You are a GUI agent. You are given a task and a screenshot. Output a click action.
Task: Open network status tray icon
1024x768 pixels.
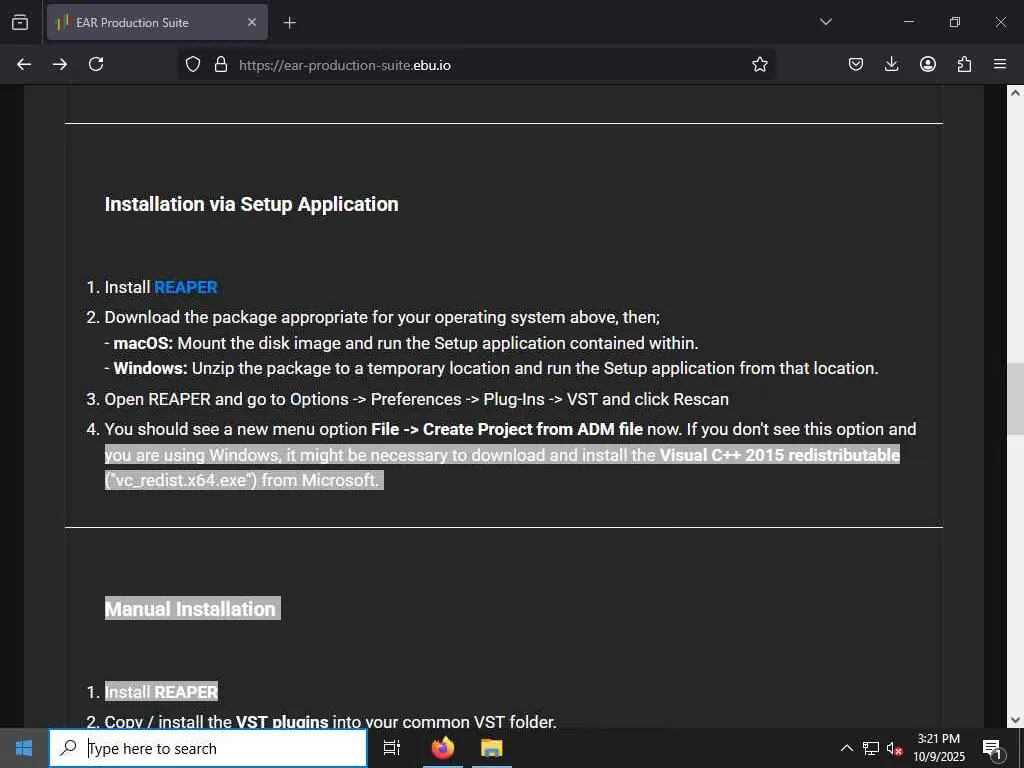[x=871, y=748]
